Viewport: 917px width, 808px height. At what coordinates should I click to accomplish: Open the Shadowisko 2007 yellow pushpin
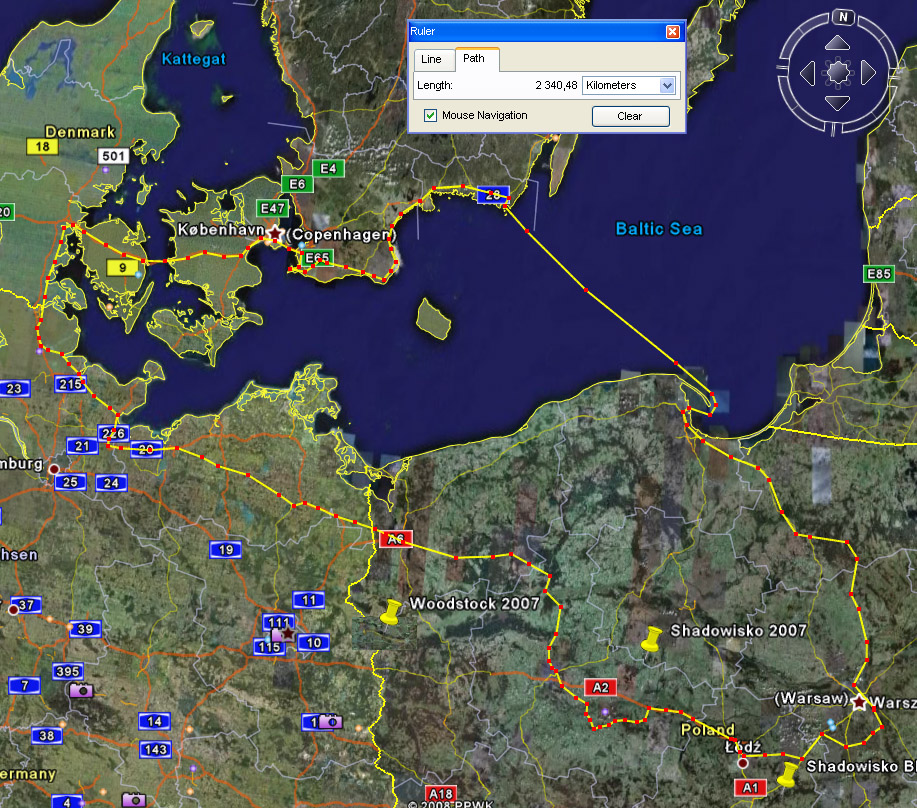pos(652,638)
